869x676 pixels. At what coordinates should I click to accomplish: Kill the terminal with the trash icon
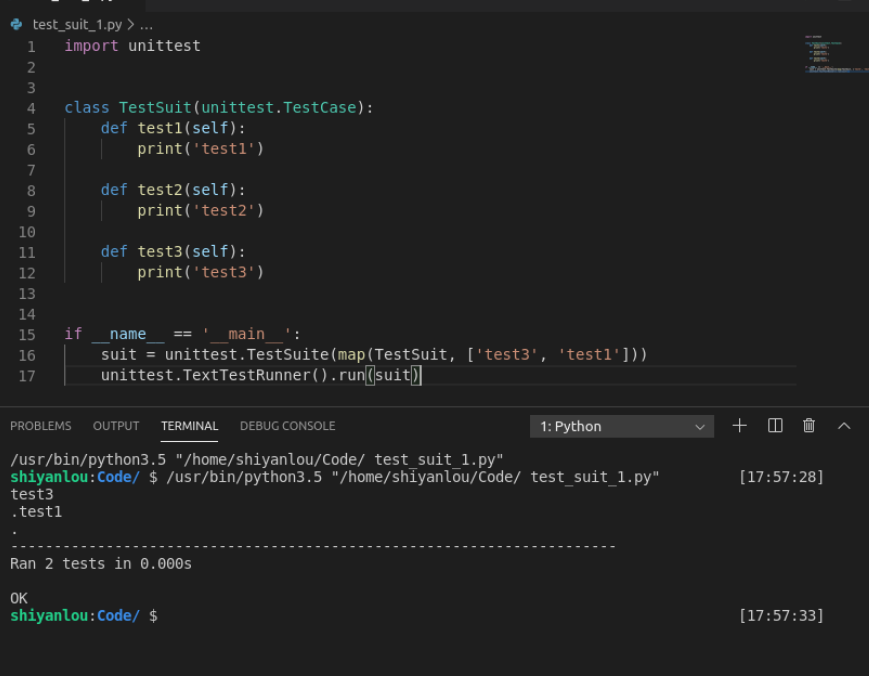[x=809, y=426]
